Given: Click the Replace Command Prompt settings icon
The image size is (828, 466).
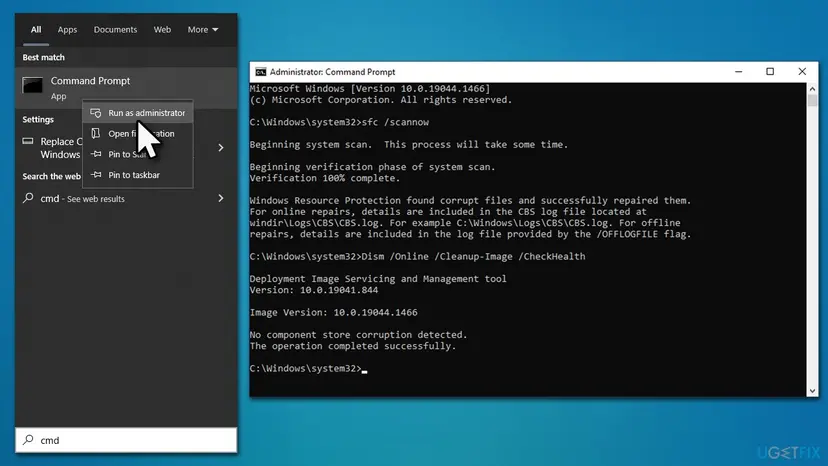Looking at the screenshot, I should pyautogui.click(x=28, y=141).
